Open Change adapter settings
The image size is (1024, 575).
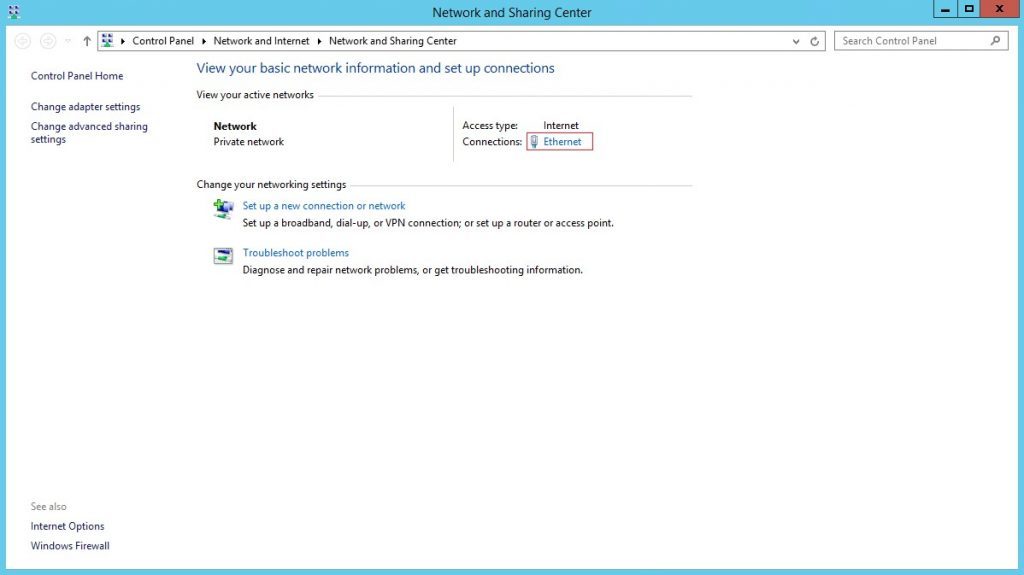[86, 107]
